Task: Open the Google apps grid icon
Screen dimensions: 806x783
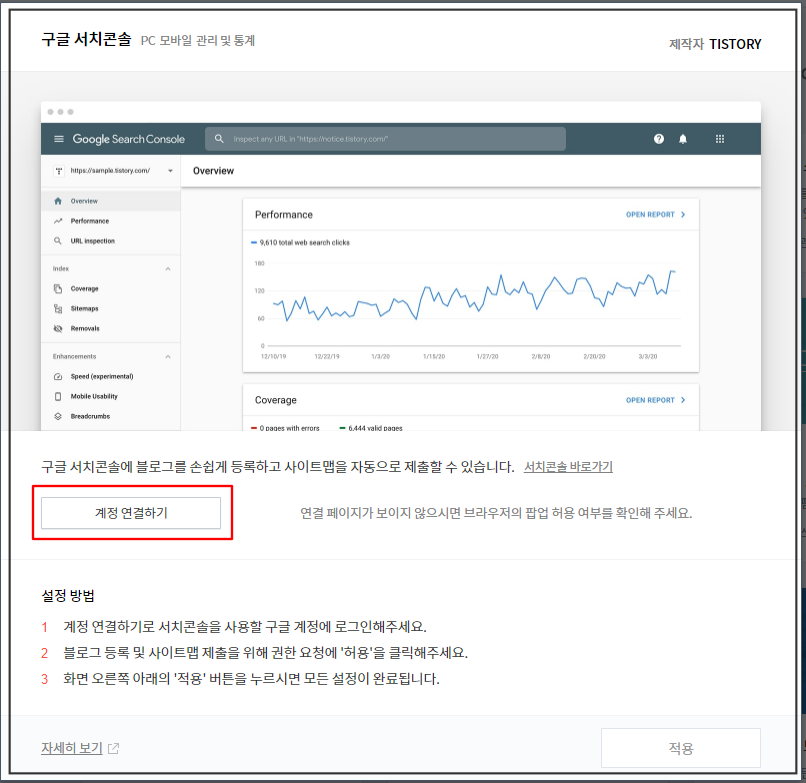Action: coord(720,139)
